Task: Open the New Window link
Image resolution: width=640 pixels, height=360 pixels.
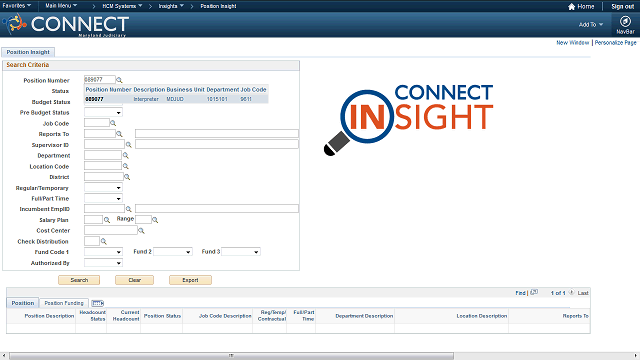Action: 573,42
